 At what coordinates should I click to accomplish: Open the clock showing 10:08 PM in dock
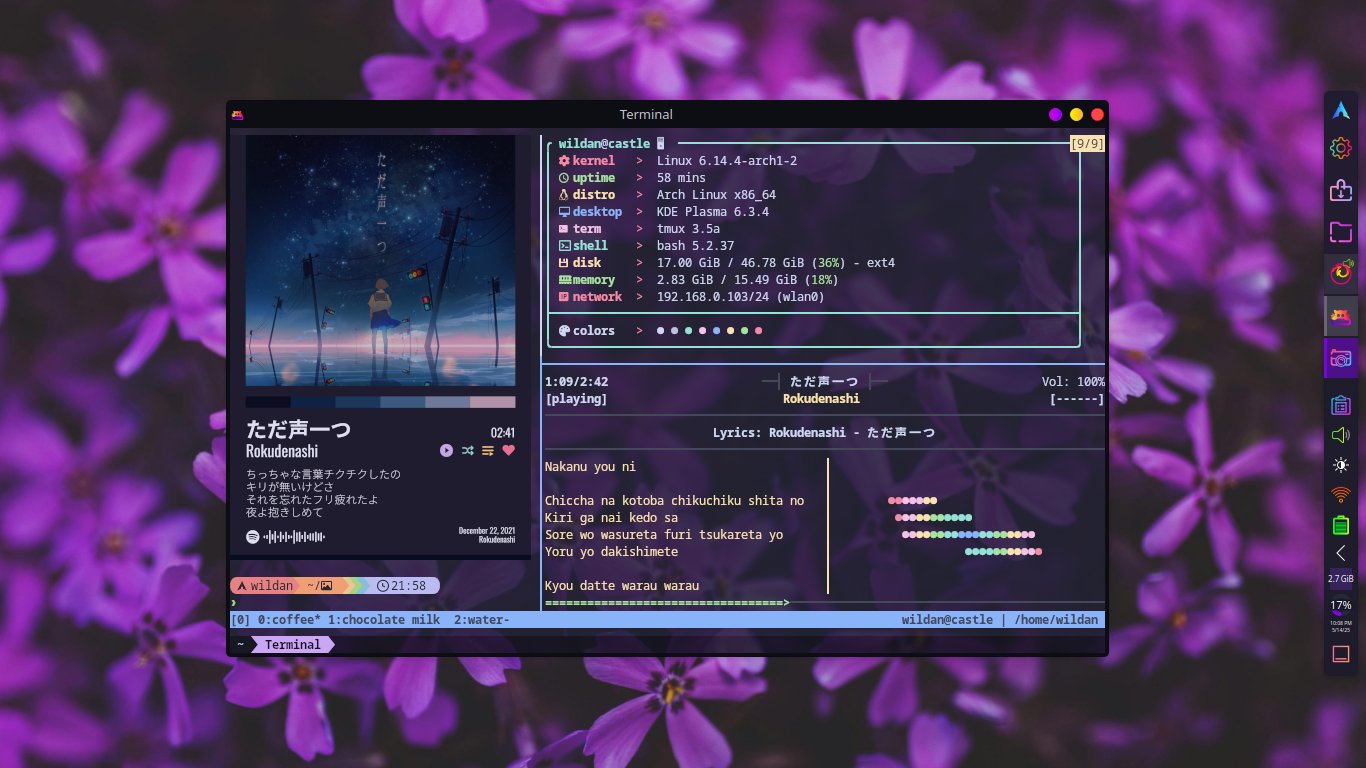click(1340, 626)
